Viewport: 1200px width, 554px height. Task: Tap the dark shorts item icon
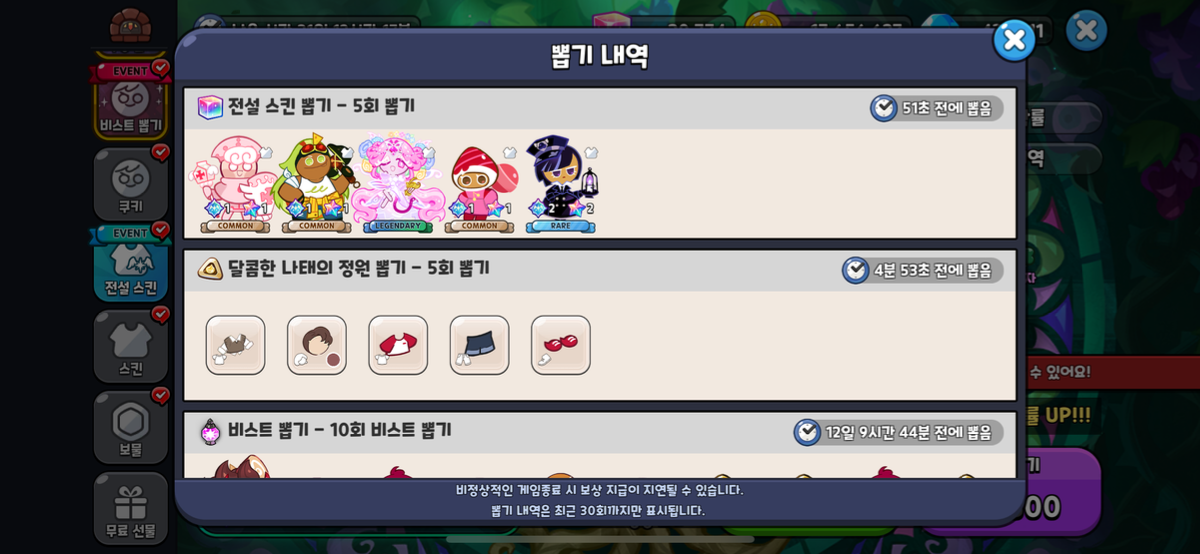[x=480, y=345]
